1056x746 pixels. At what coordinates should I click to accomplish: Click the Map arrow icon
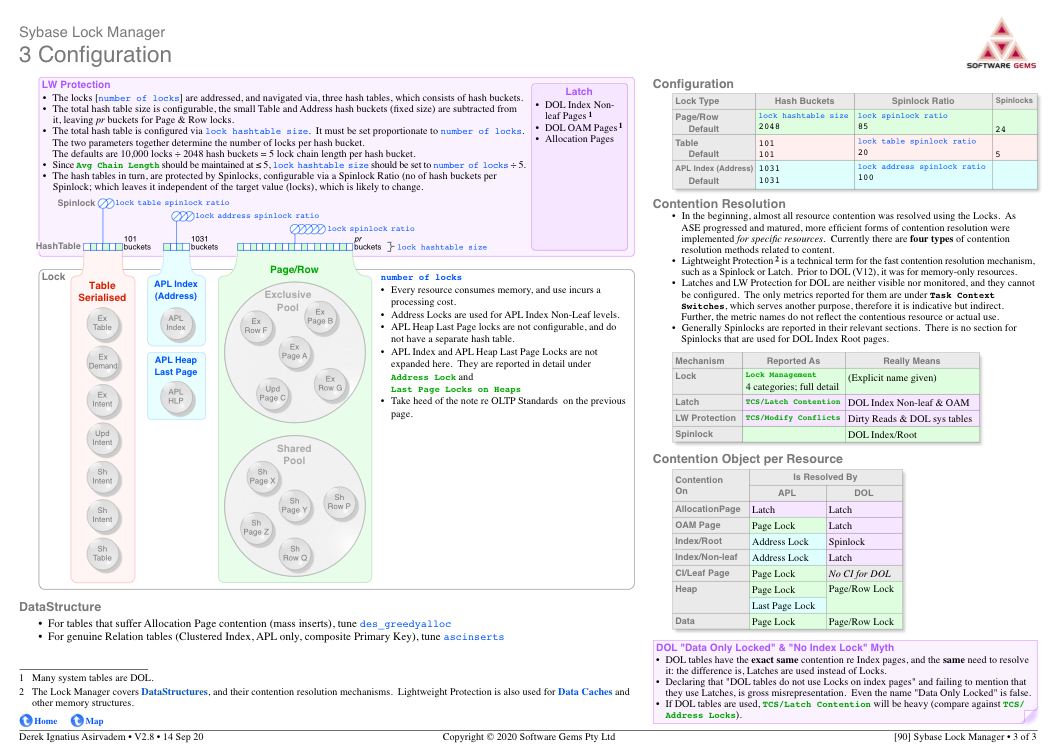click(77, 720)
